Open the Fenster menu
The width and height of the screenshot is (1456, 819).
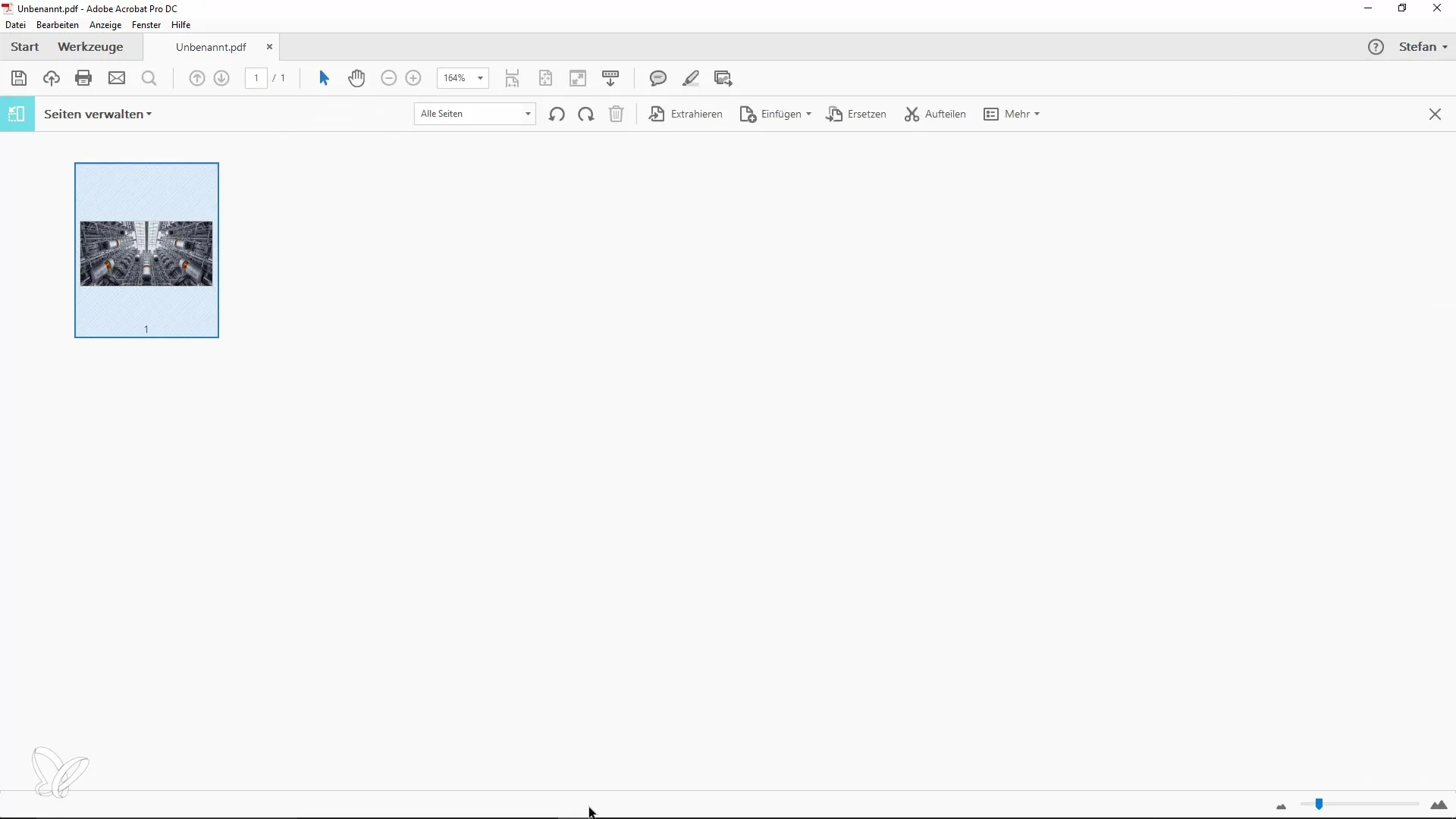click(x=146, y=25)
